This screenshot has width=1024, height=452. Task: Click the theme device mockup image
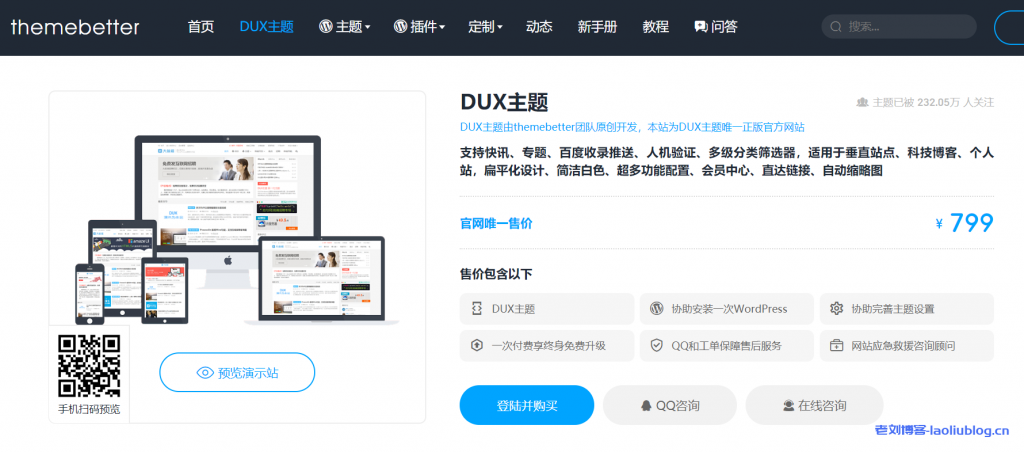click(236, 229)
